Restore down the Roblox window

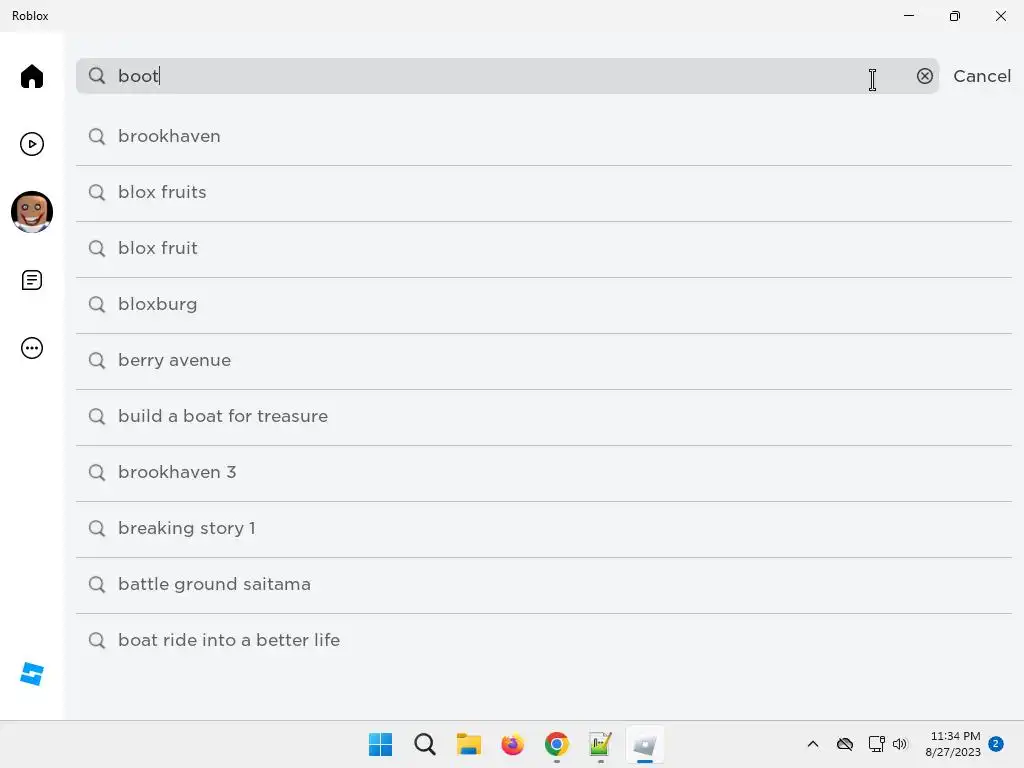click(x=954, y=16)
